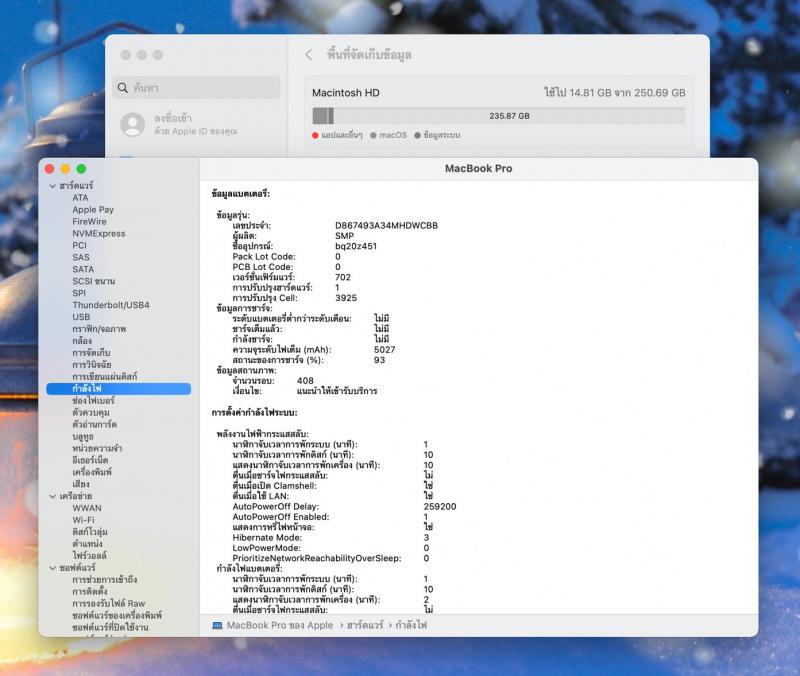Select WWAN under network
The height and width of the screenshot is (676, 800).
87,508
